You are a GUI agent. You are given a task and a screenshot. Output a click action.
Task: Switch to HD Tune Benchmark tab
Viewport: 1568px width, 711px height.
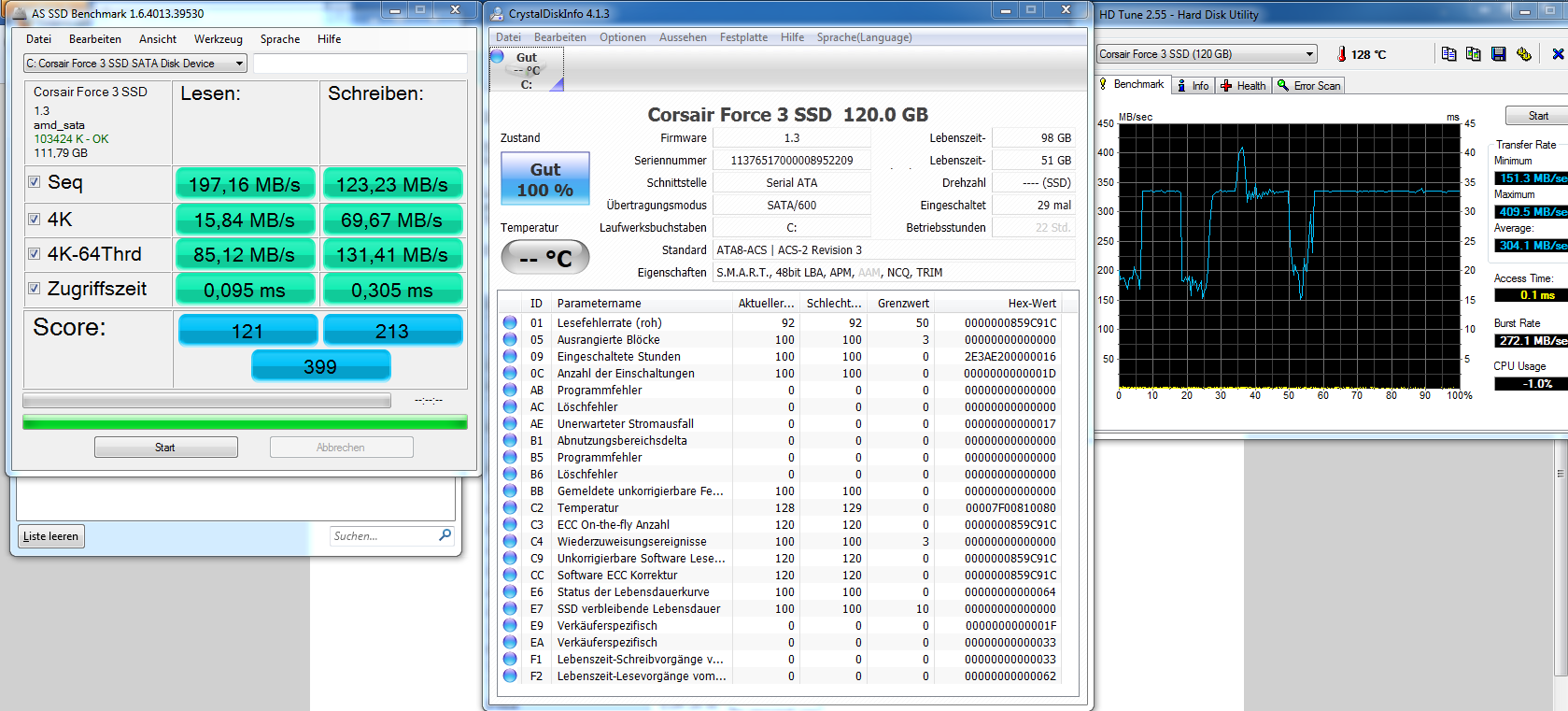point(1132,84)
